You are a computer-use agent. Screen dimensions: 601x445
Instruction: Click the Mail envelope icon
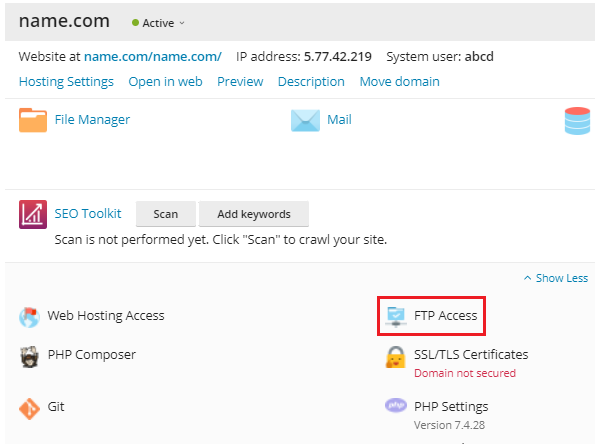click(x=305, y=120)
